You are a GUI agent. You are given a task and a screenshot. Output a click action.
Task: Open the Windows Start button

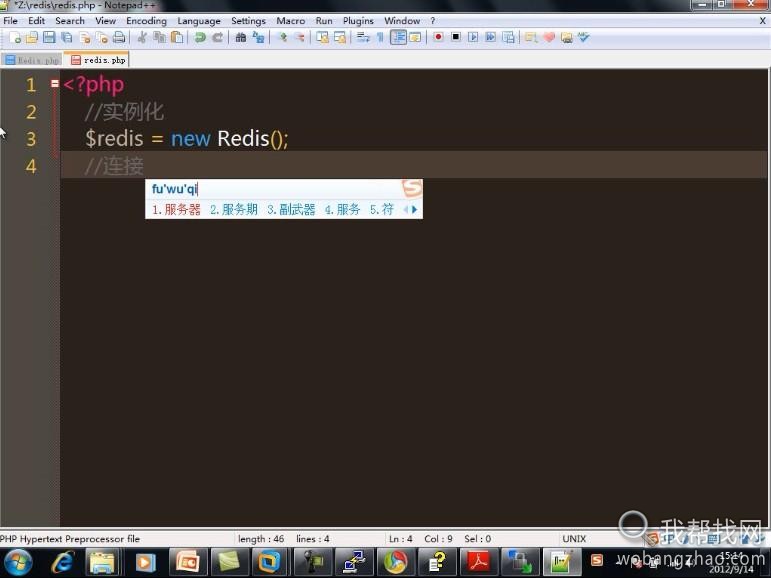coord(18,562)
